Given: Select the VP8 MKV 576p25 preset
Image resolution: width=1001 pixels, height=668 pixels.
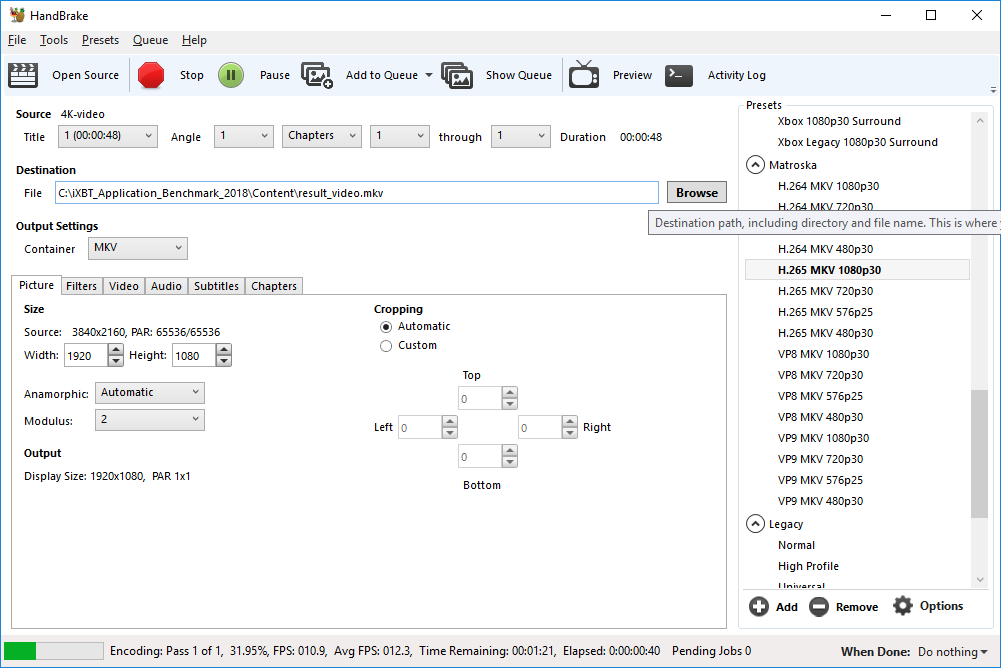Looking at the screenshot, I should [x=820, y=396].
